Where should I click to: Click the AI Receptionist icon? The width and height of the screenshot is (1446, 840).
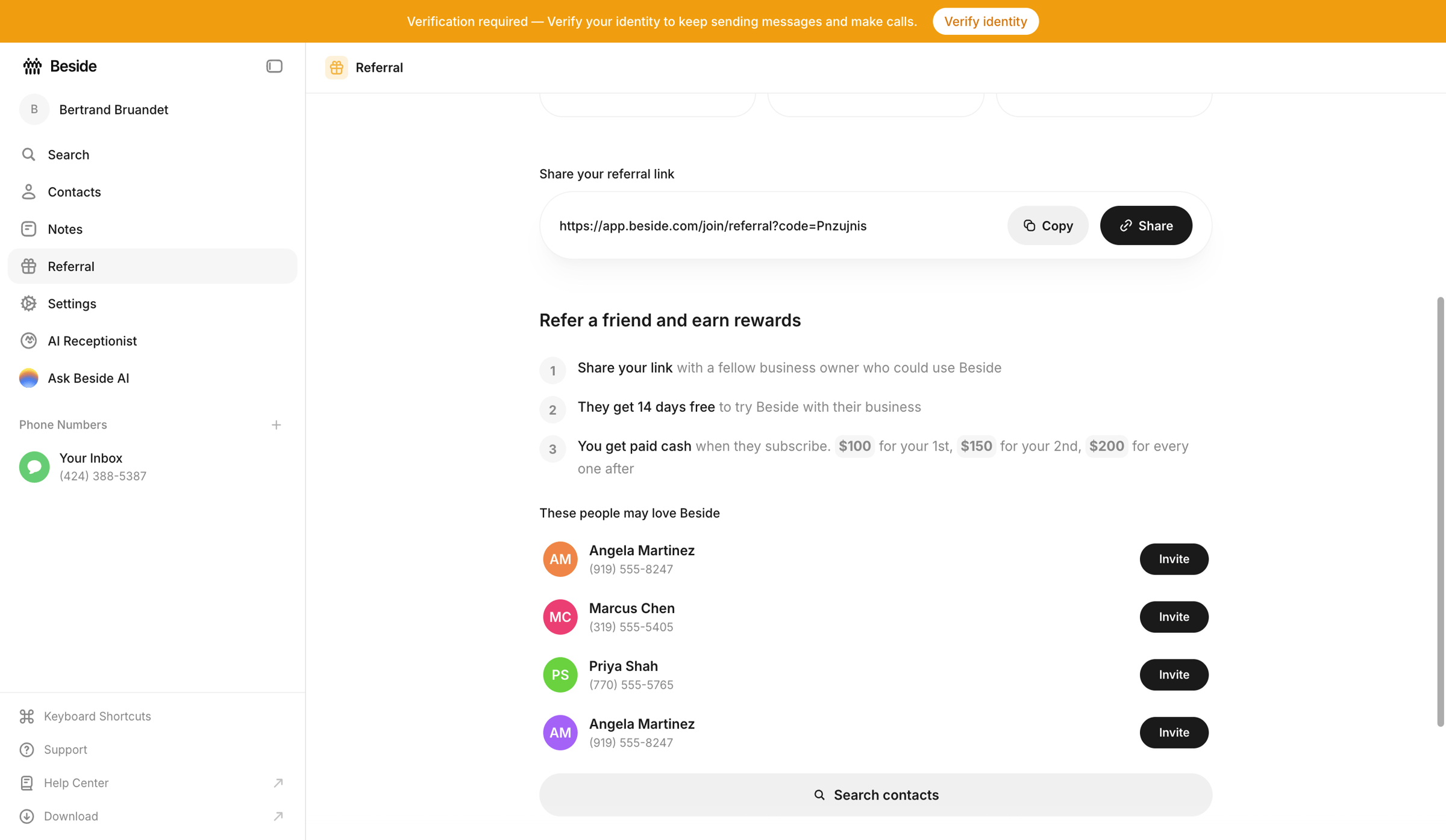[28, 341]
